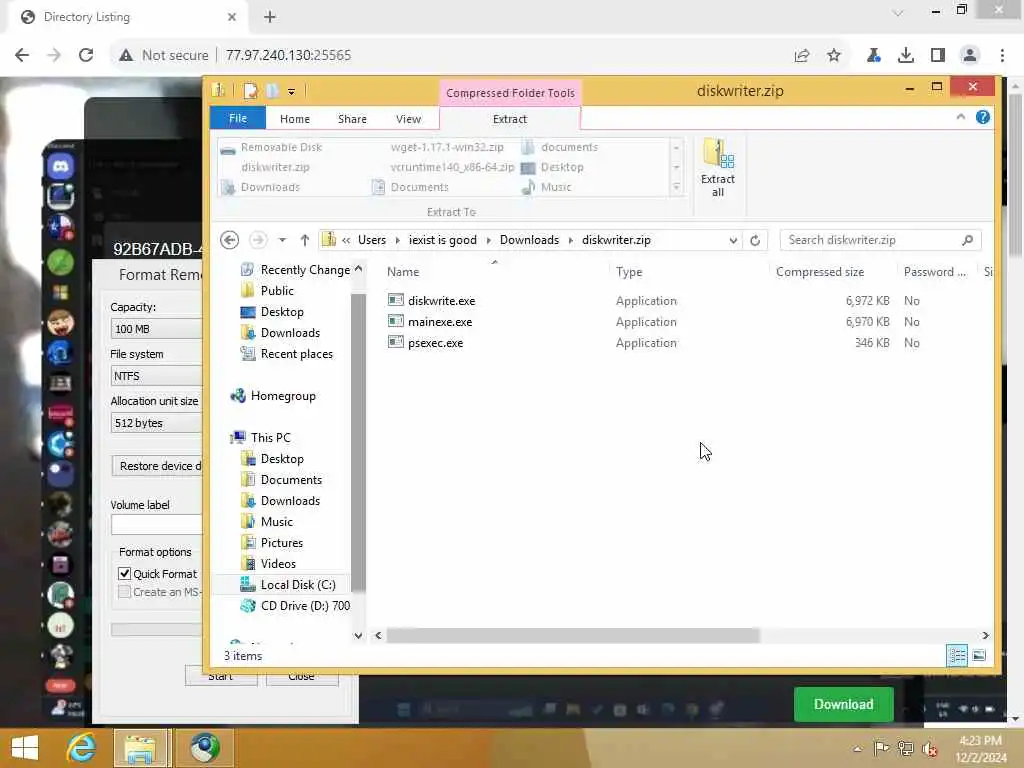
Task: Go forward in Explorer navigation
Action: click(258, 240)
